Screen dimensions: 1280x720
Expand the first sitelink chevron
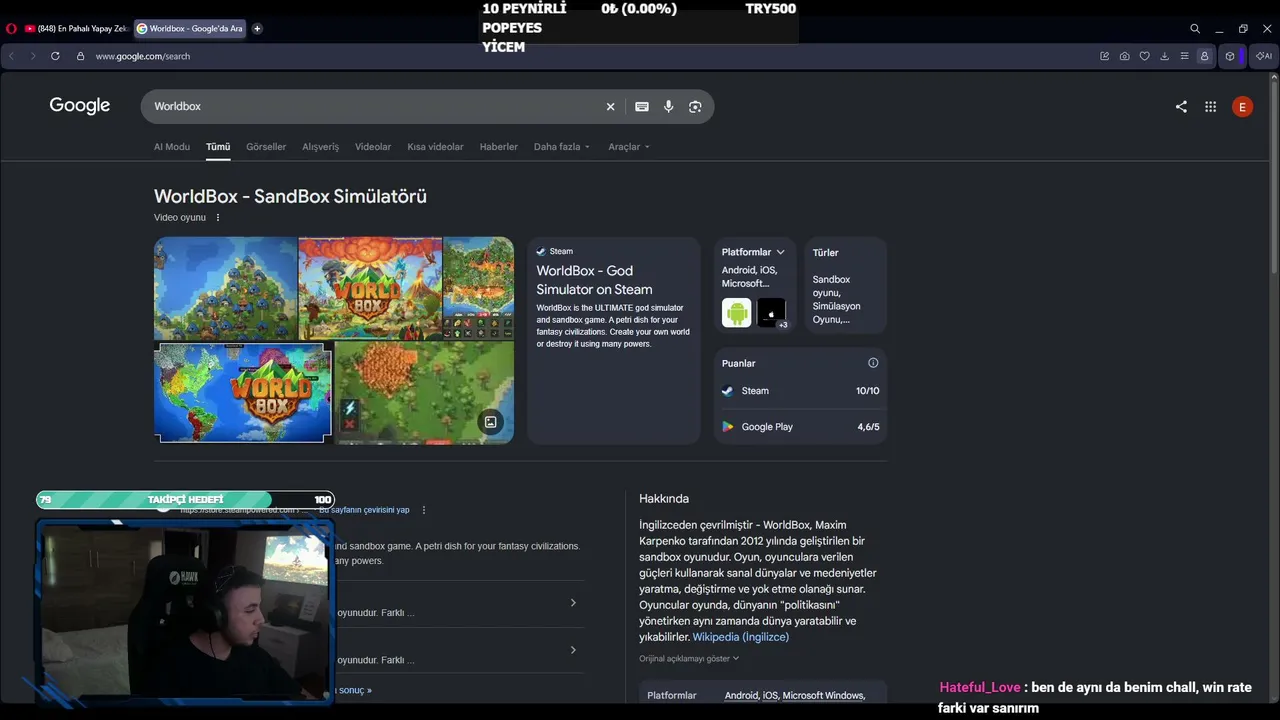pos(573,603)
